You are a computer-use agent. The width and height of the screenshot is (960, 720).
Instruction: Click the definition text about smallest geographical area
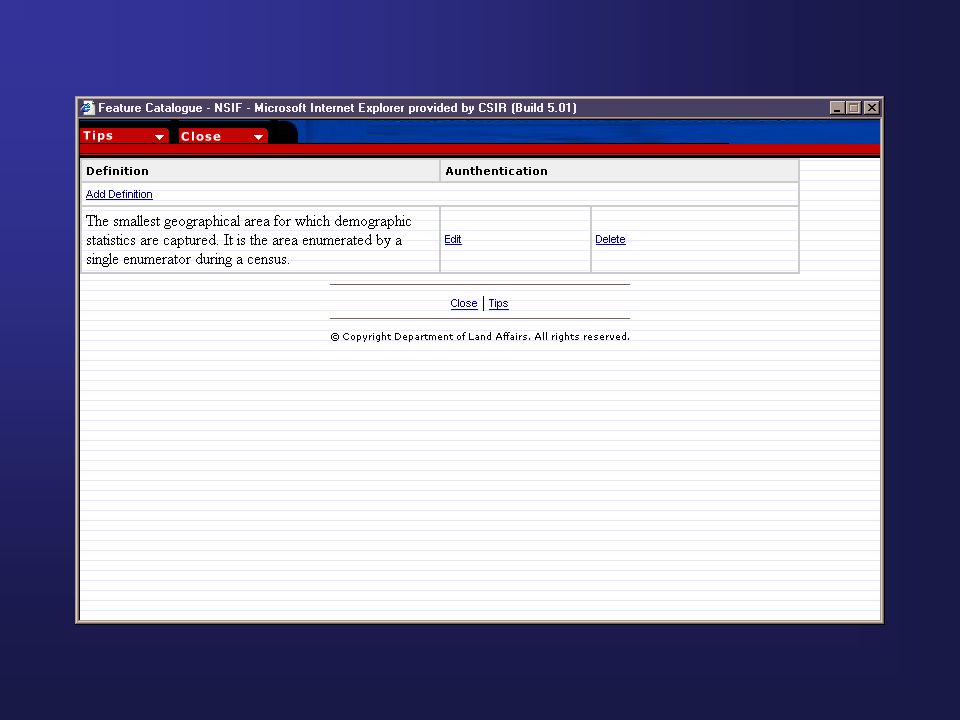249,240
